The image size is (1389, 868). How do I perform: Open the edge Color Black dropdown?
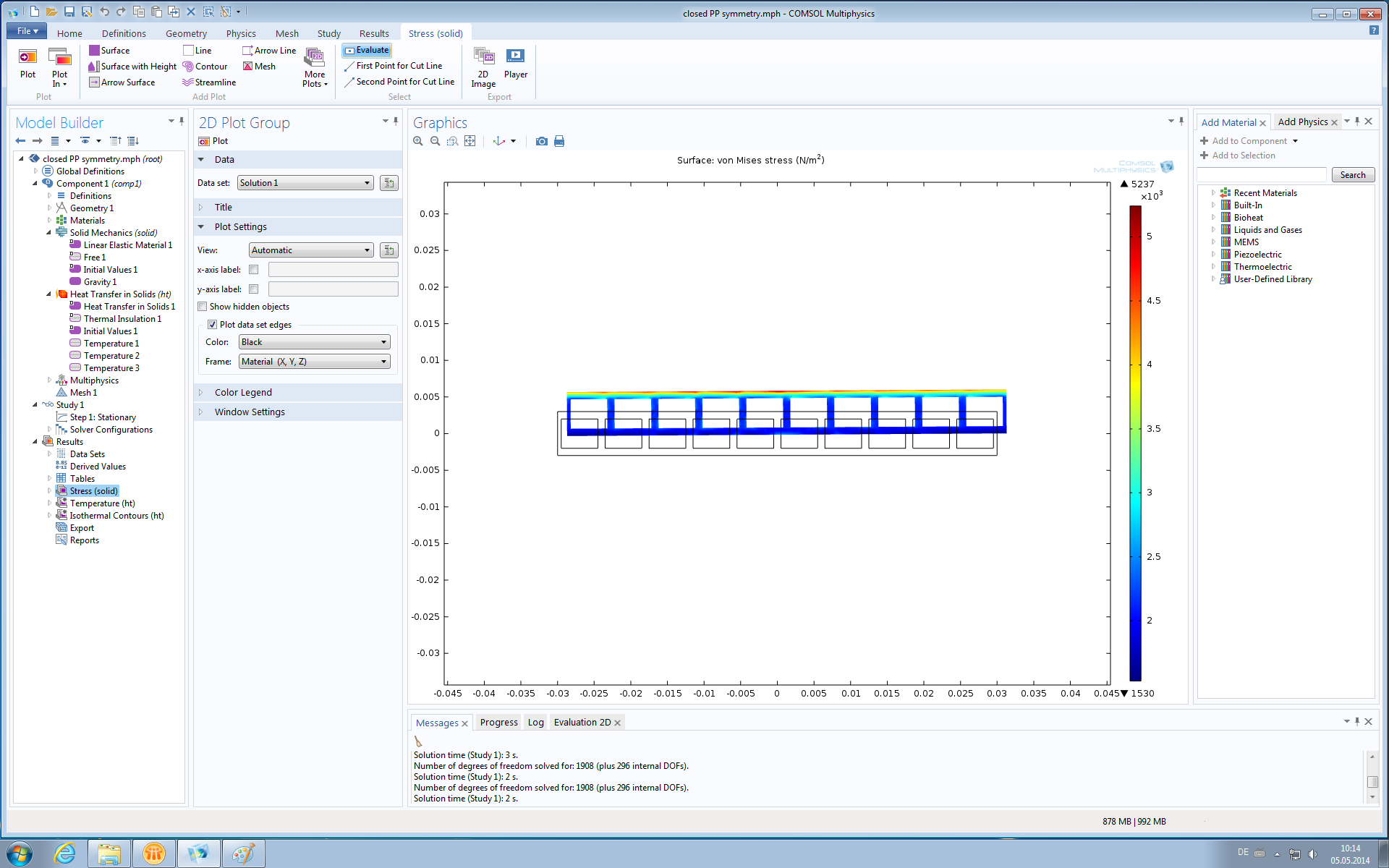(314, 342)
